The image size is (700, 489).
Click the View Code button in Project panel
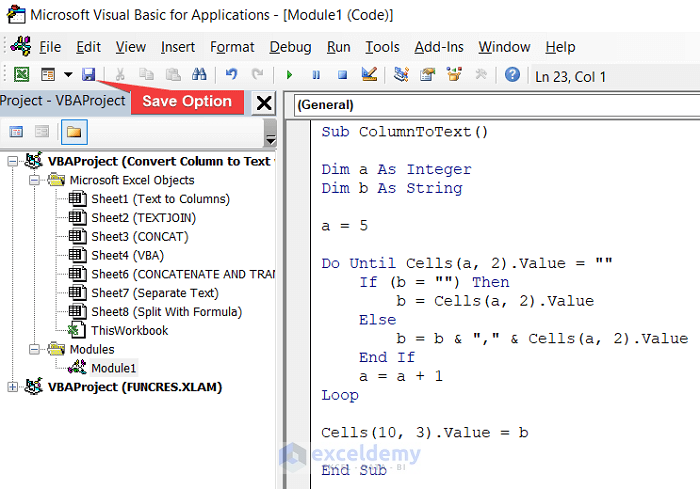pyautogui.click(x=16, y=132)
